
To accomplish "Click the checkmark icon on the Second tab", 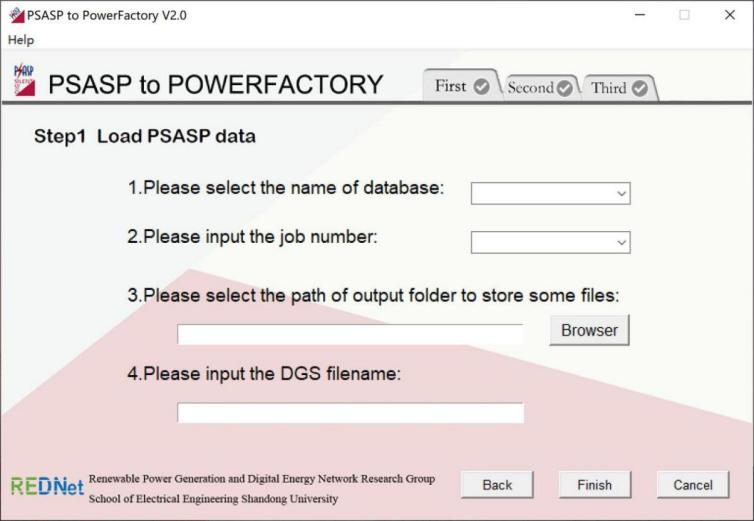I will (565, 88).
